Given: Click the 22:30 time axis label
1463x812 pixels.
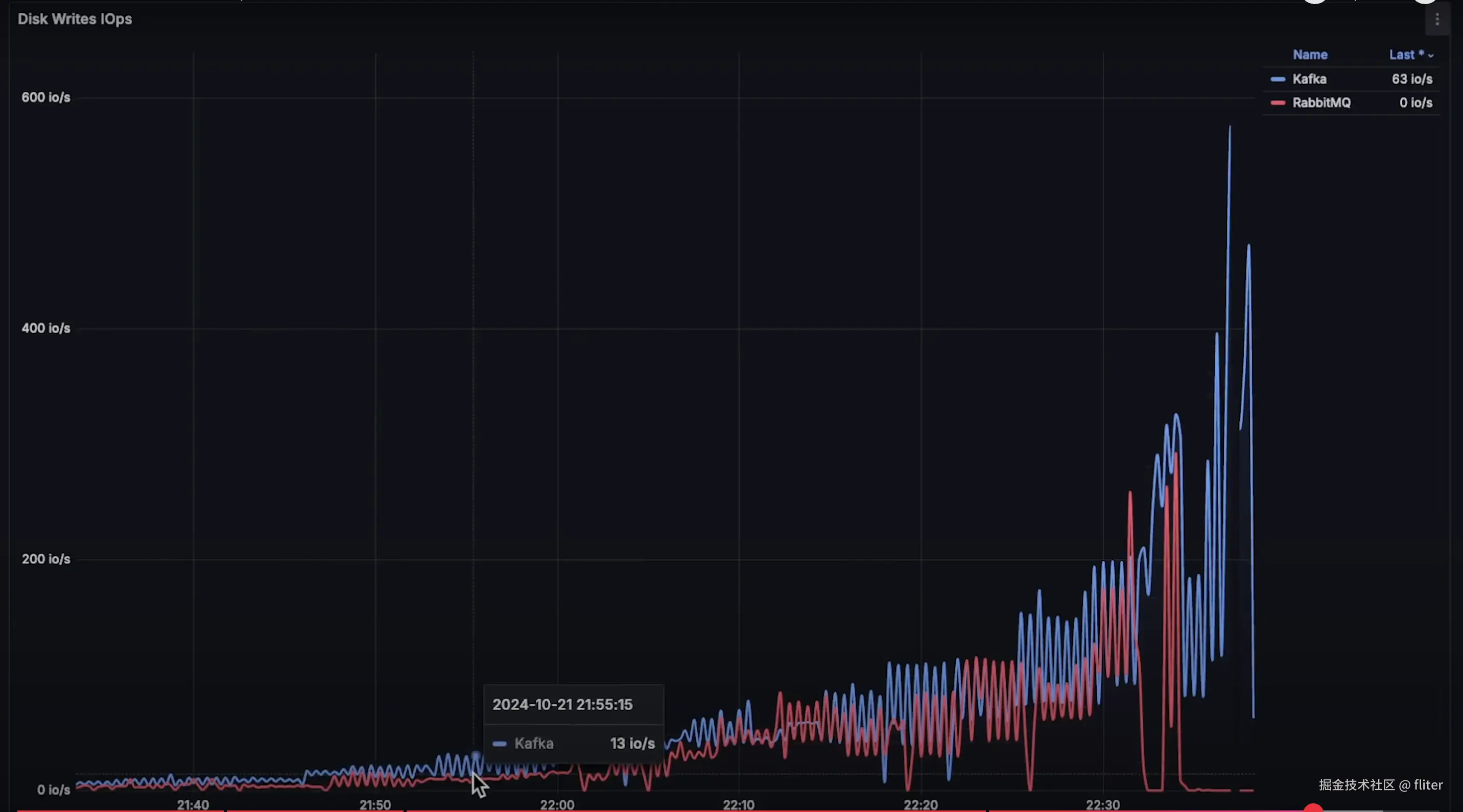Looking at the screenshot, I should point(1102,804).
